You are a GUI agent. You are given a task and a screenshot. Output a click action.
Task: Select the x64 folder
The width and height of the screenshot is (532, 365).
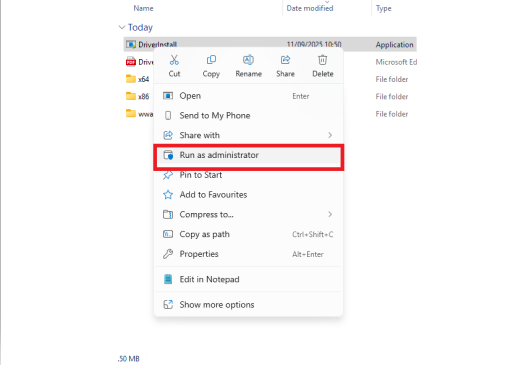[138, 79]
